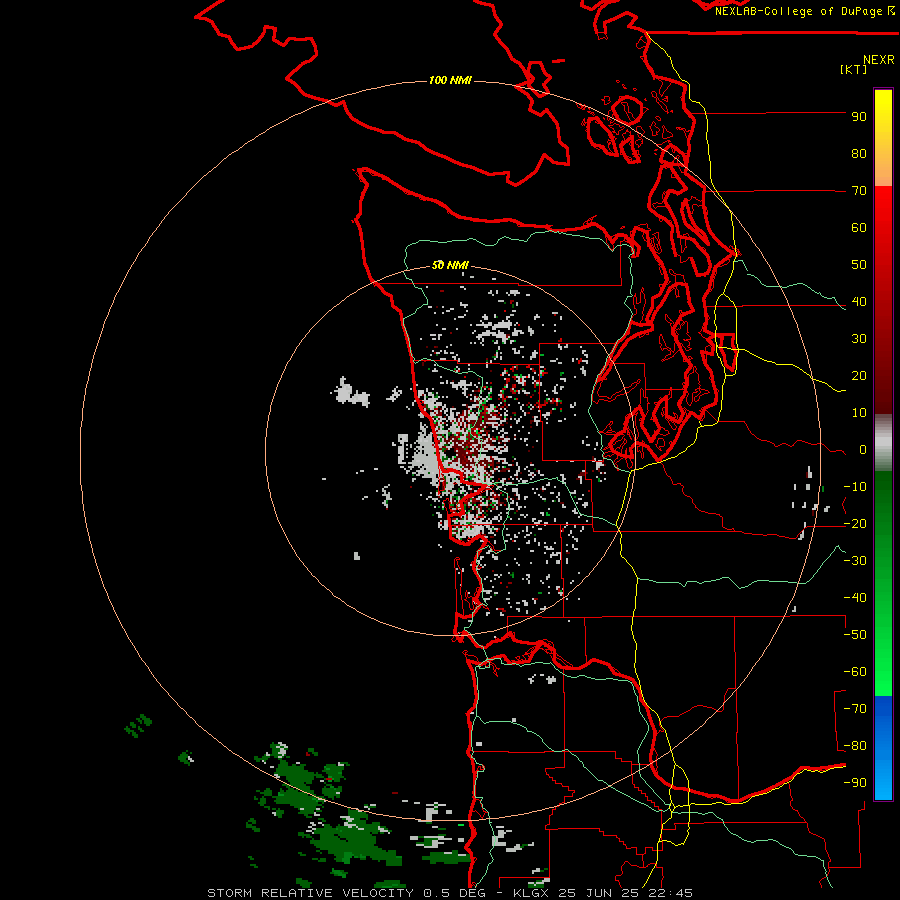
Task: Click the 30 value on velocity scale
Action: coord(859,339)
